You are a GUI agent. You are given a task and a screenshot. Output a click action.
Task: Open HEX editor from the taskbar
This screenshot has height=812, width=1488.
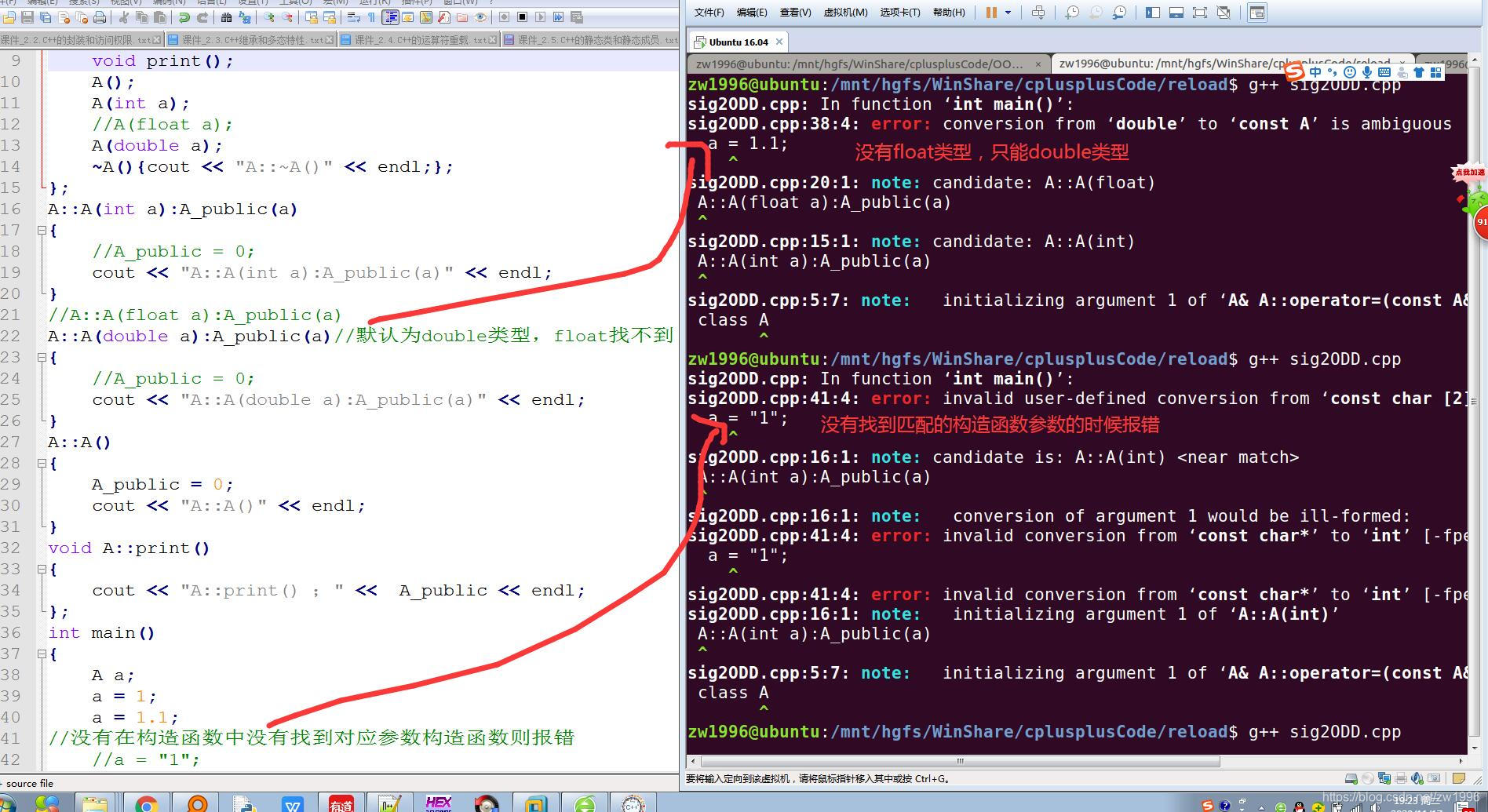click(438, 803)
